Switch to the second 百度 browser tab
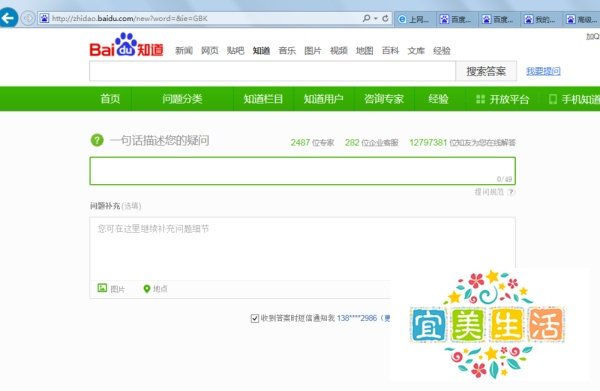Viewport: 600px width, 391px height. click(499, 19)
